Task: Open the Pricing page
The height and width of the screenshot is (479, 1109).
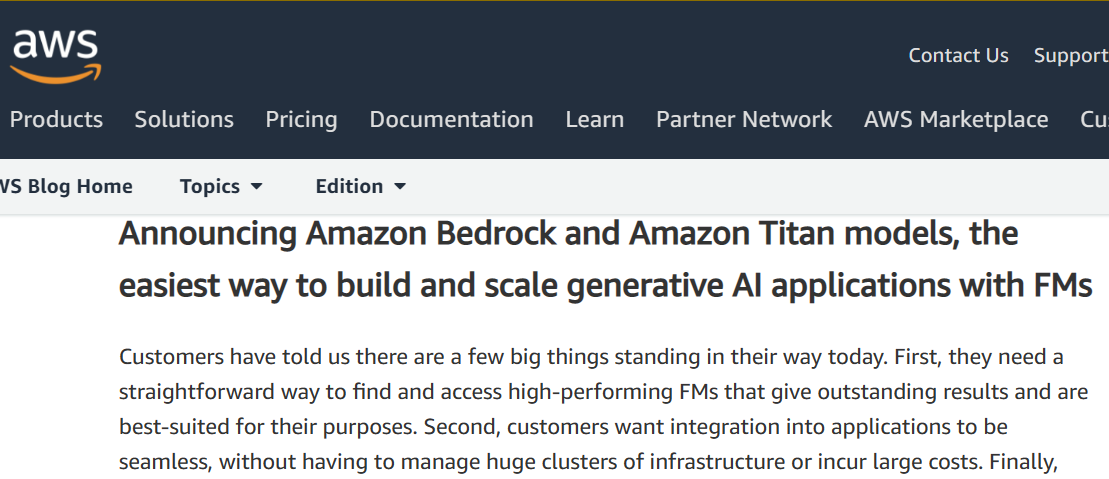Action: (x=301, y=120)
